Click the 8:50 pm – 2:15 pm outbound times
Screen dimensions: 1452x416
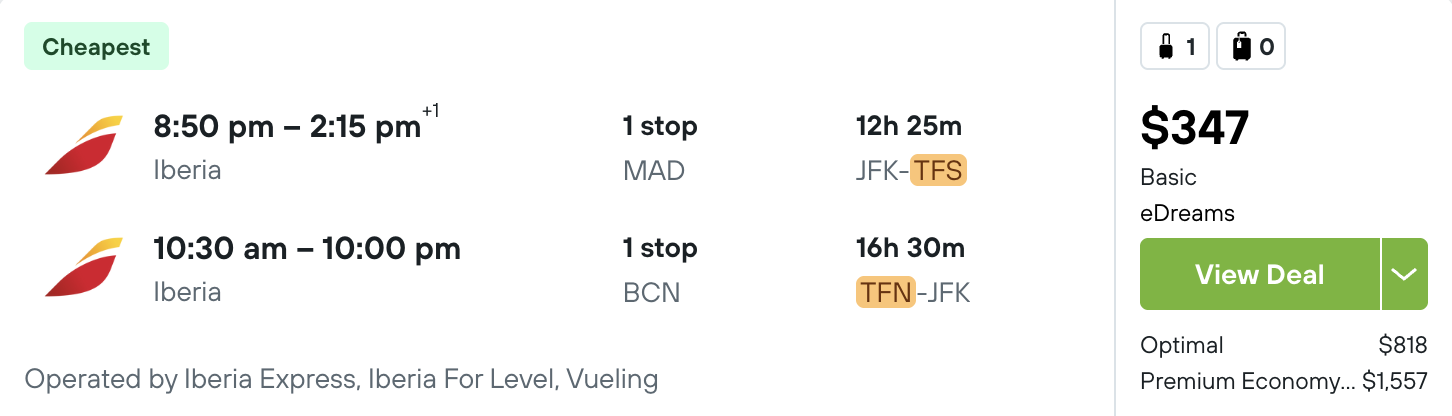click(x=288, y=127)
